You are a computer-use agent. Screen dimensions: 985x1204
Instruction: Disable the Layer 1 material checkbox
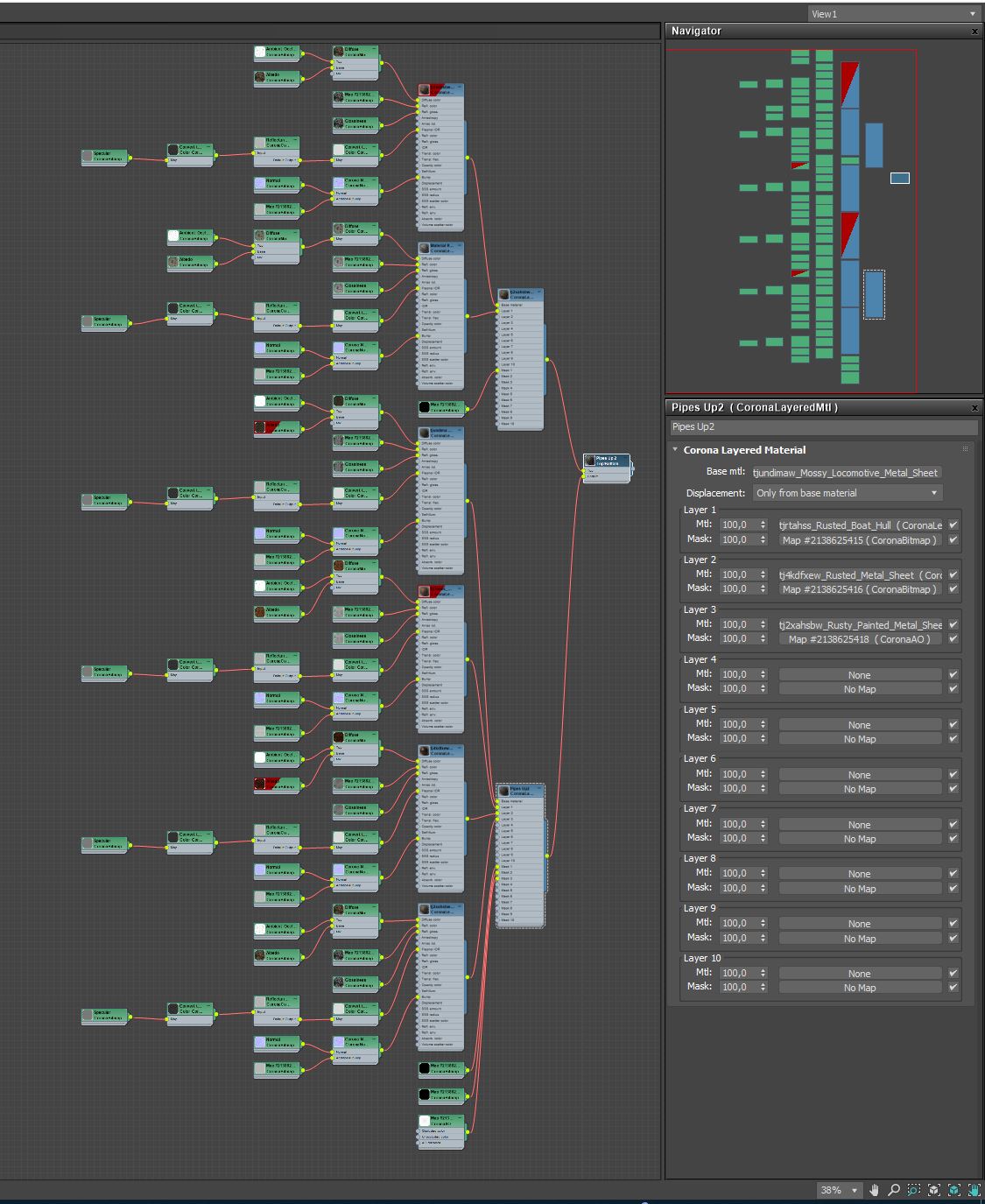953,525
